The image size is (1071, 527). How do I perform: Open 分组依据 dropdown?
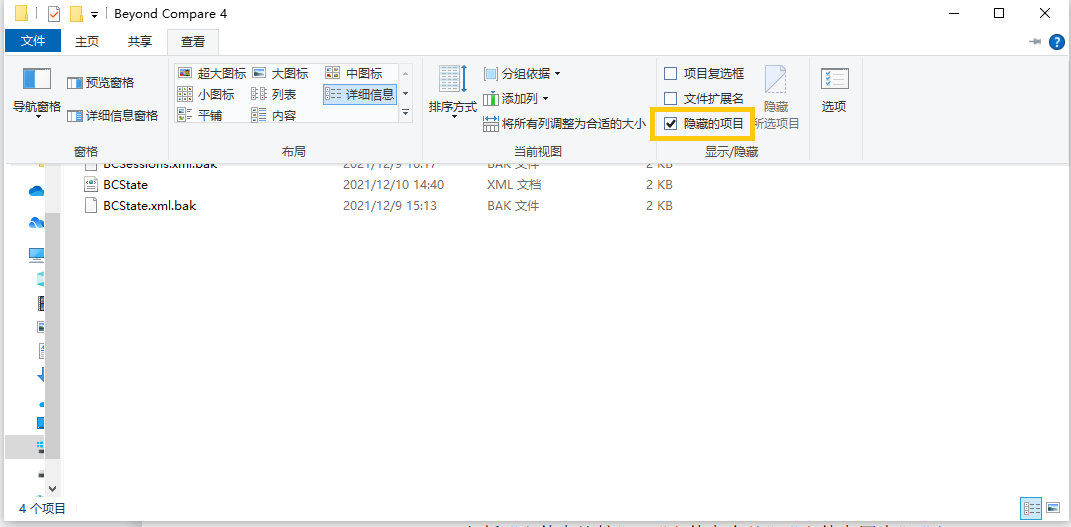point(523,74)
